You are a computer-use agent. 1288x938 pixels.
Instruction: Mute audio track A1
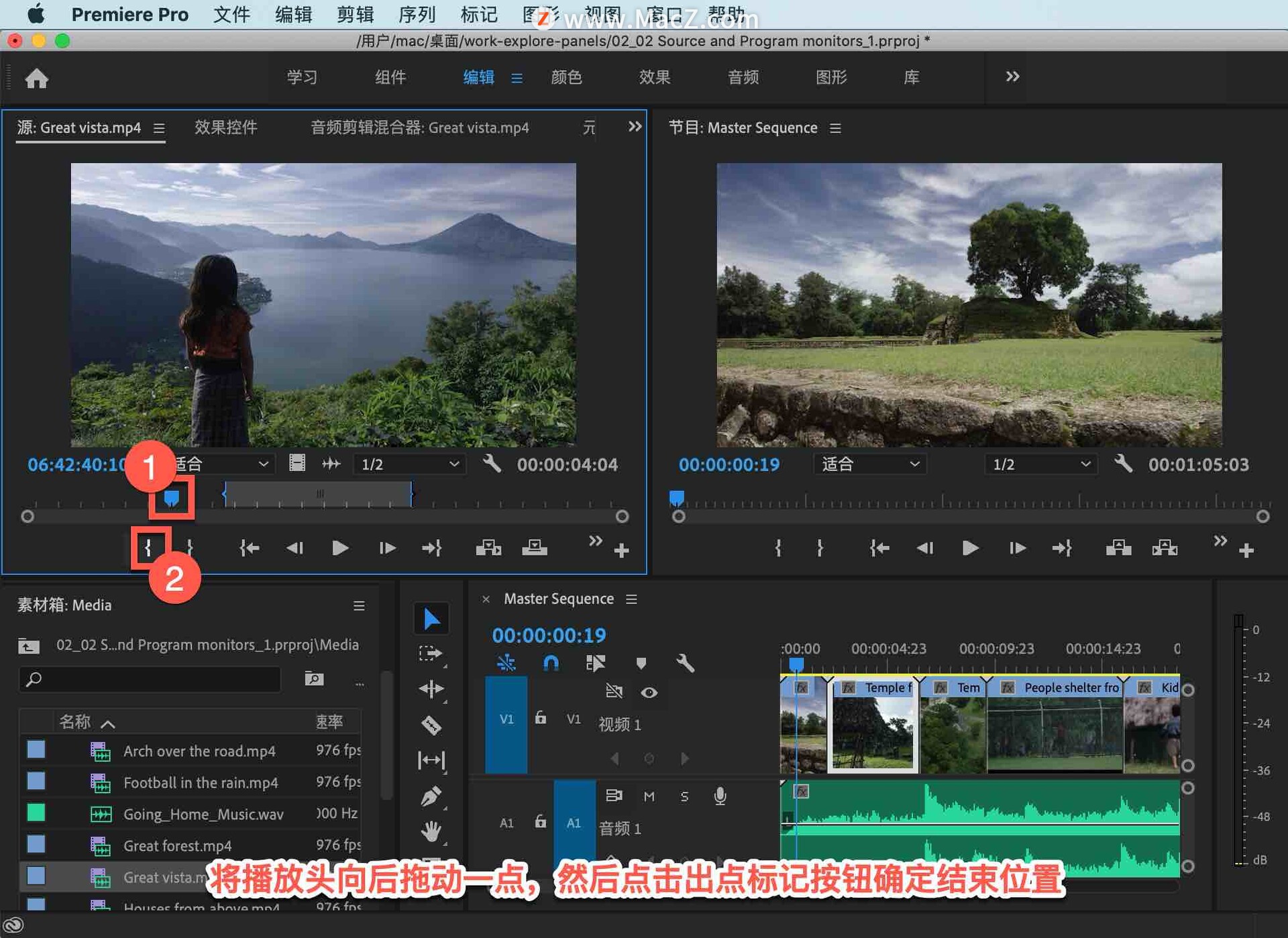649,796
